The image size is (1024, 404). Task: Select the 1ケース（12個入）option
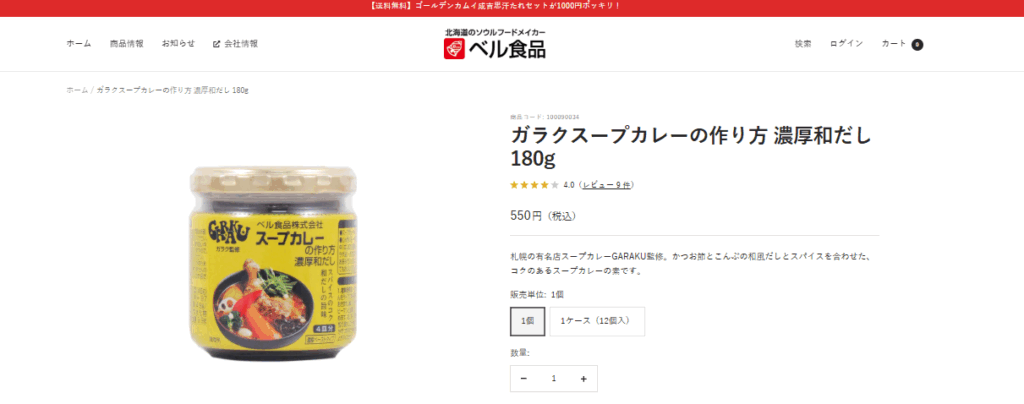(x=597, y=321)
